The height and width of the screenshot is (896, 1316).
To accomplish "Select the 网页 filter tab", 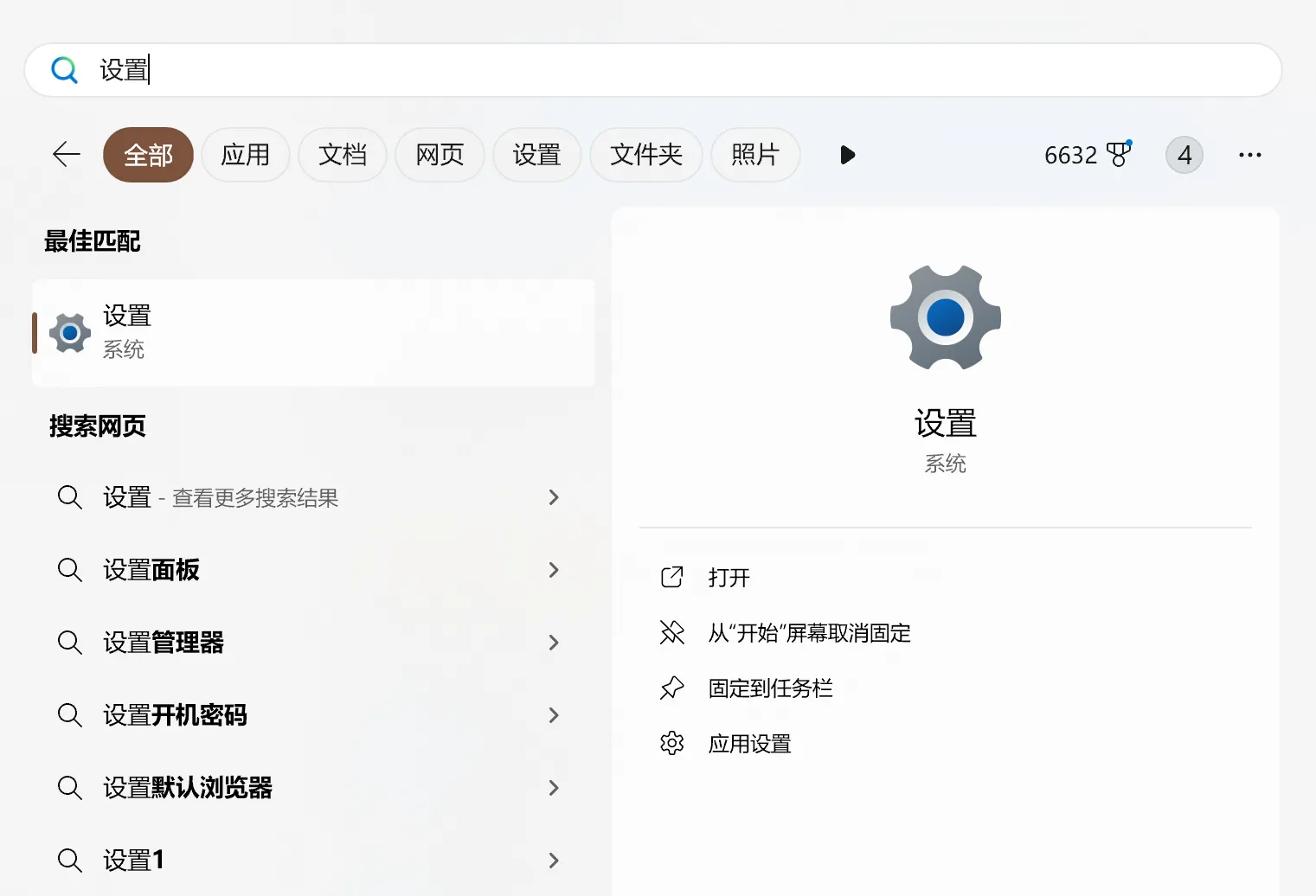I will point(440,155).
